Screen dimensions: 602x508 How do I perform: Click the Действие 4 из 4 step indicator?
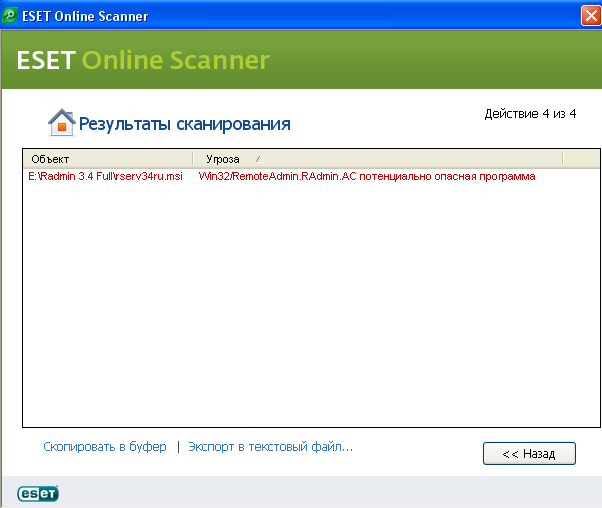[x=530, y=114]
